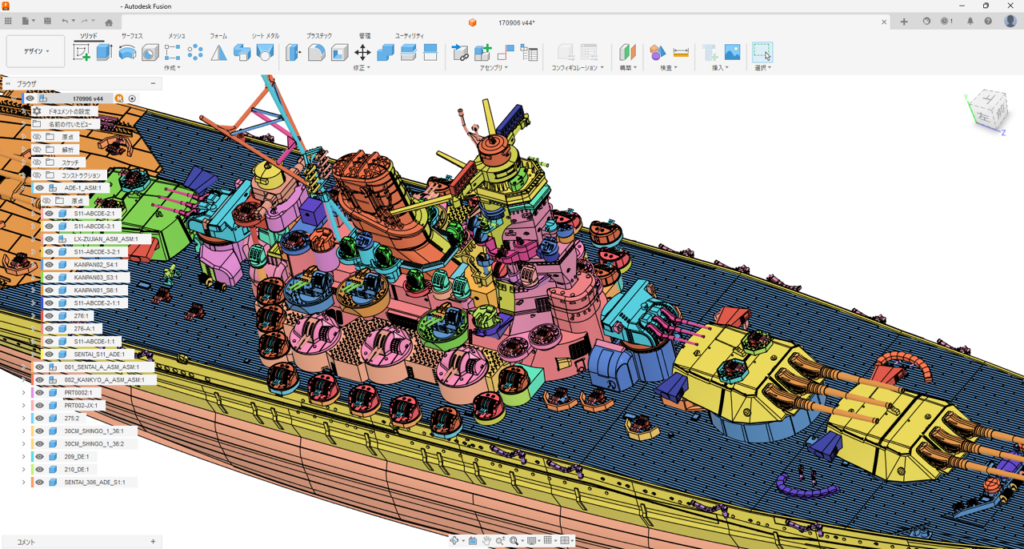Screen dimensions: 1024x549
Task: Click the Joint assembly icon
Action: (460, 52)
